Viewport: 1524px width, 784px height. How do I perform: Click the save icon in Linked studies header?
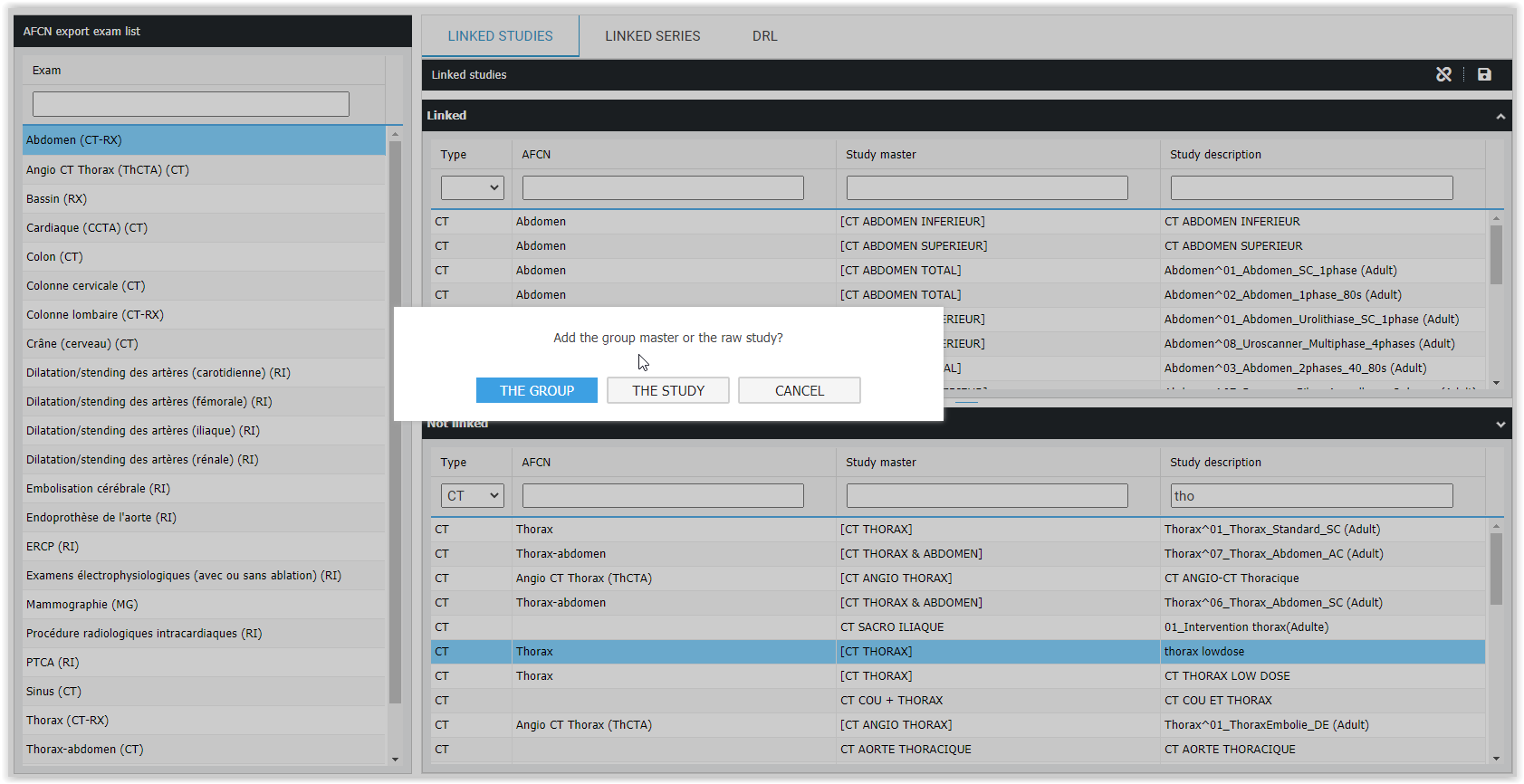coord(1484,74)
